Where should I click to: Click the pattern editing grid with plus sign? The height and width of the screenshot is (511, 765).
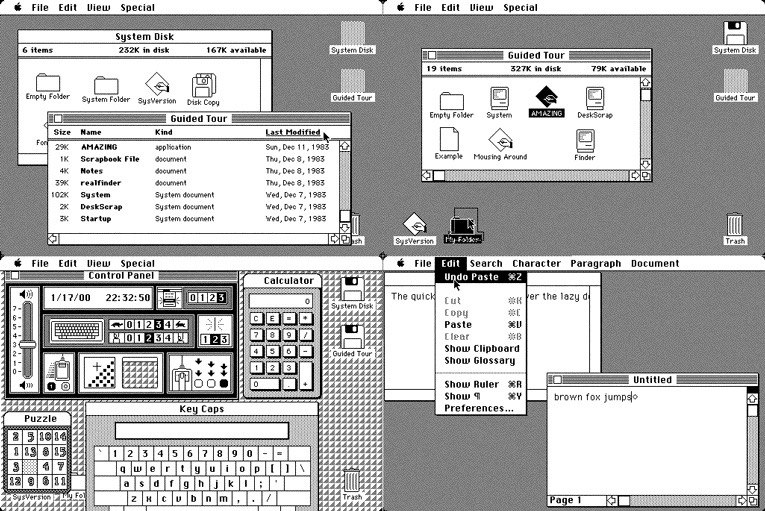click(x=100, y=373)
